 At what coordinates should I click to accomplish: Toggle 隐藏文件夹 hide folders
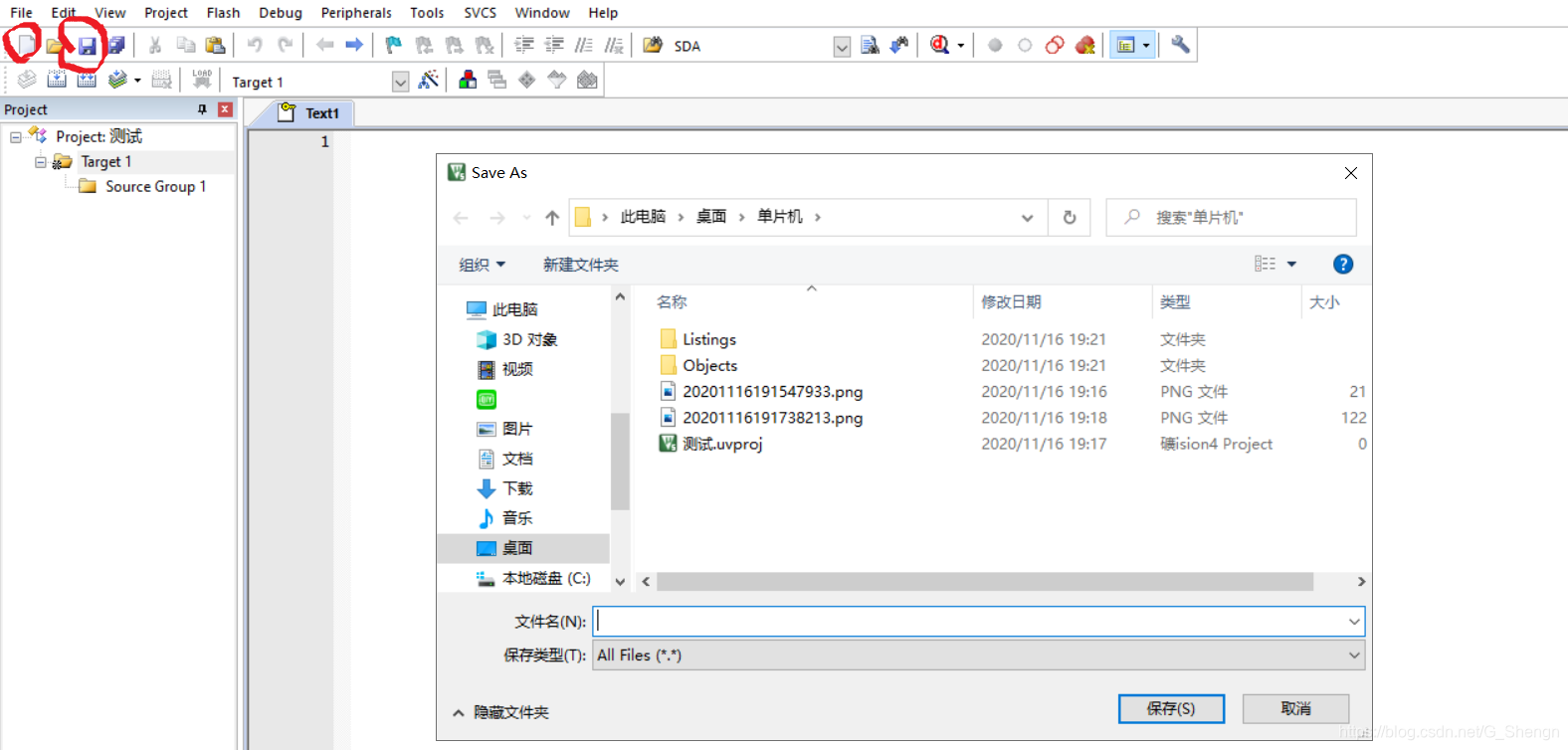500,712
